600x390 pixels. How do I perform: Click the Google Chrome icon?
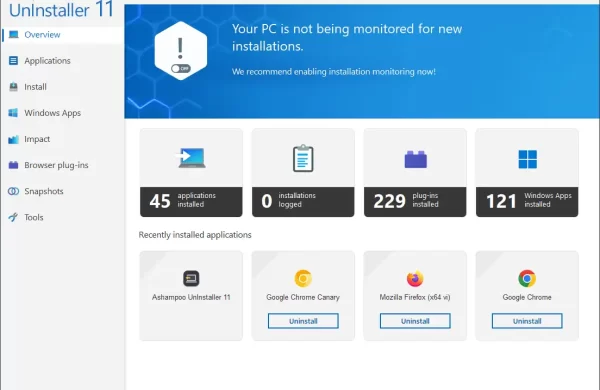[527, 278]
